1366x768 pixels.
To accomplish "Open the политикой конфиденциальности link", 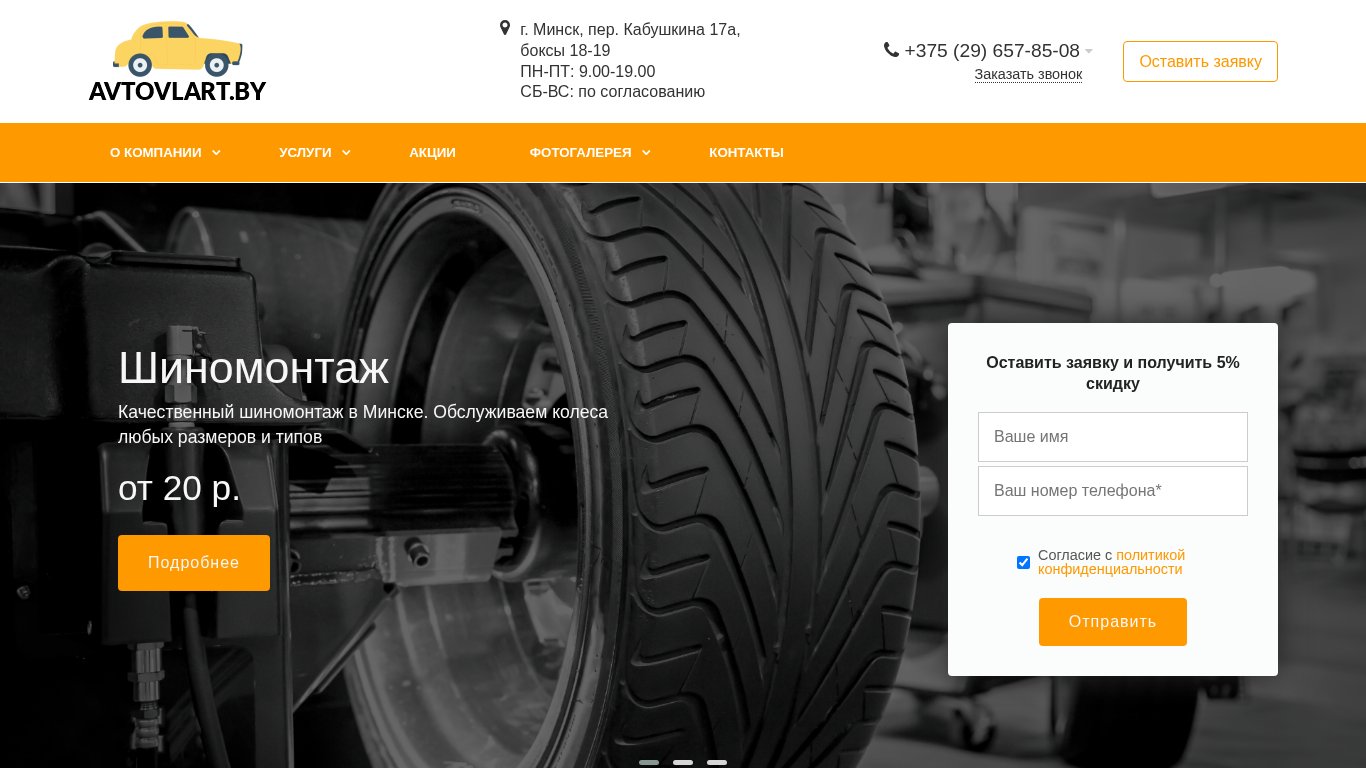I will (x=1111, y=562).
